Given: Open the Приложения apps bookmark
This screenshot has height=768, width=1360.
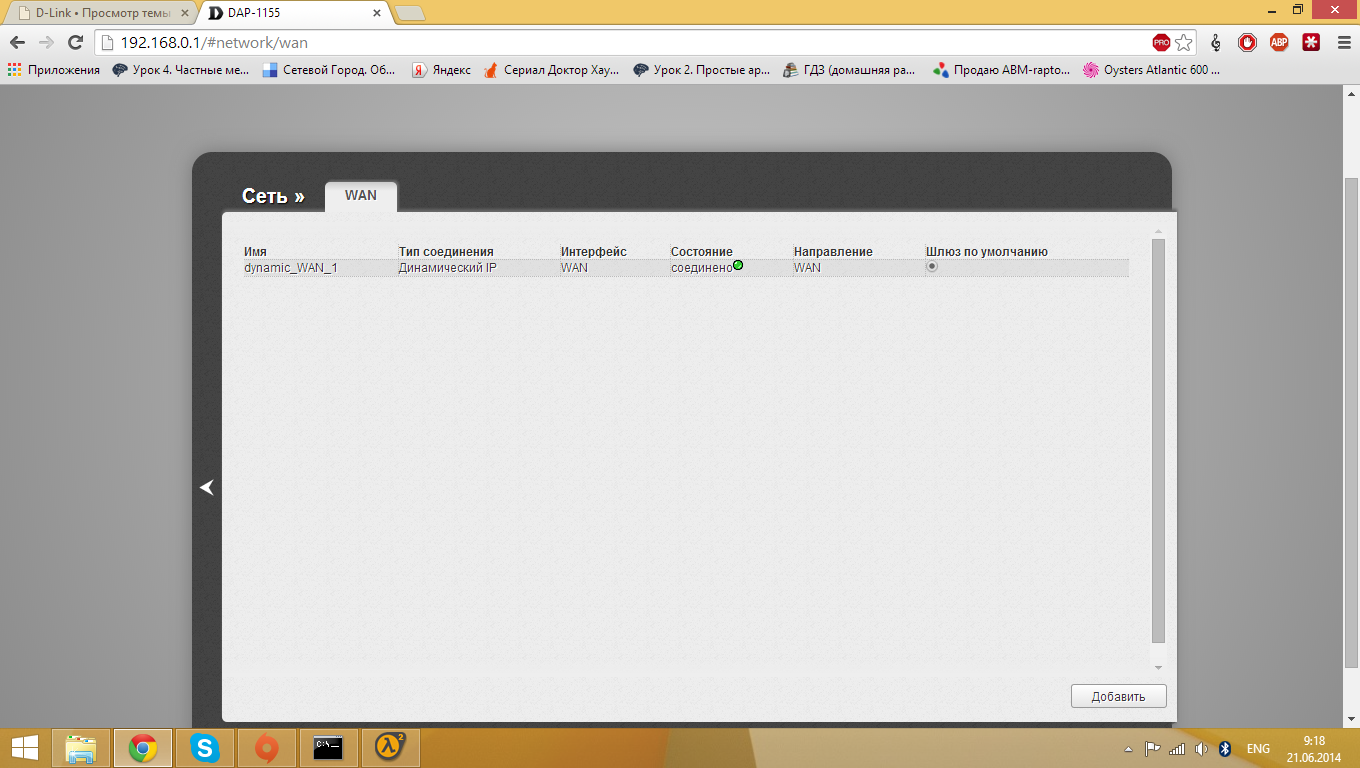Looking at the screenshot, I should 54,70.
